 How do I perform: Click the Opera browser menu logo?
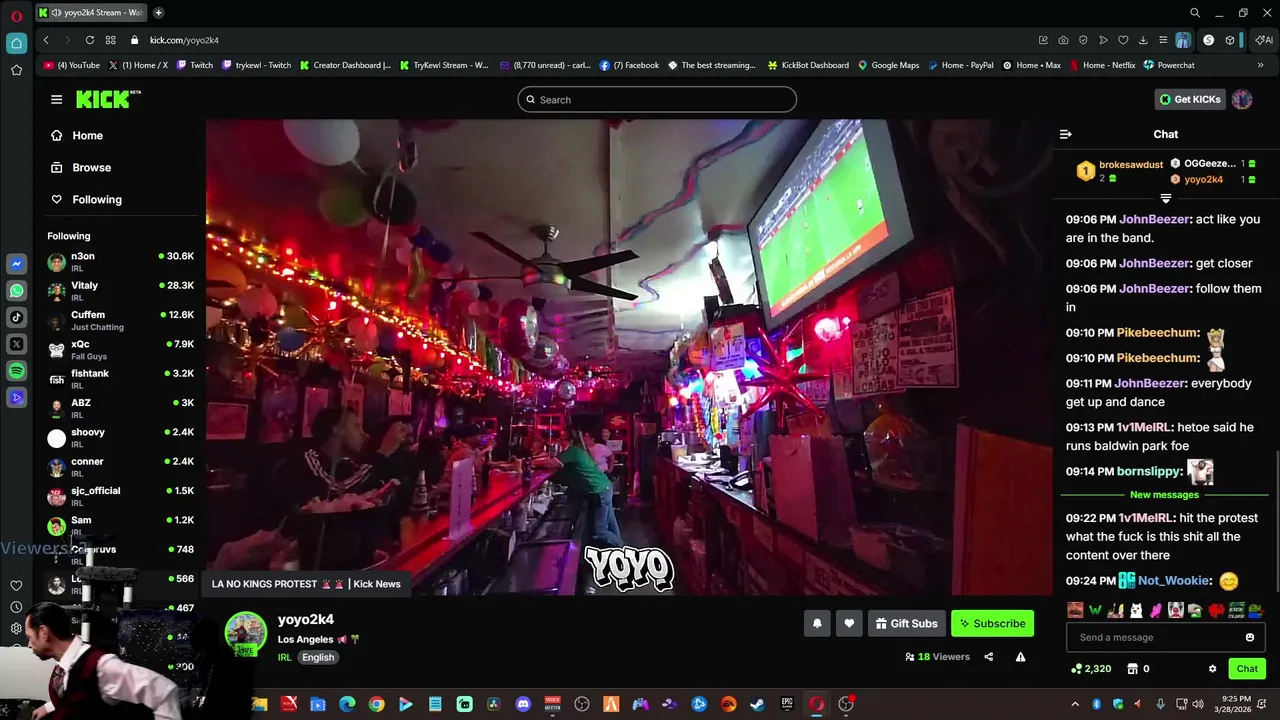tap(16, 15)
